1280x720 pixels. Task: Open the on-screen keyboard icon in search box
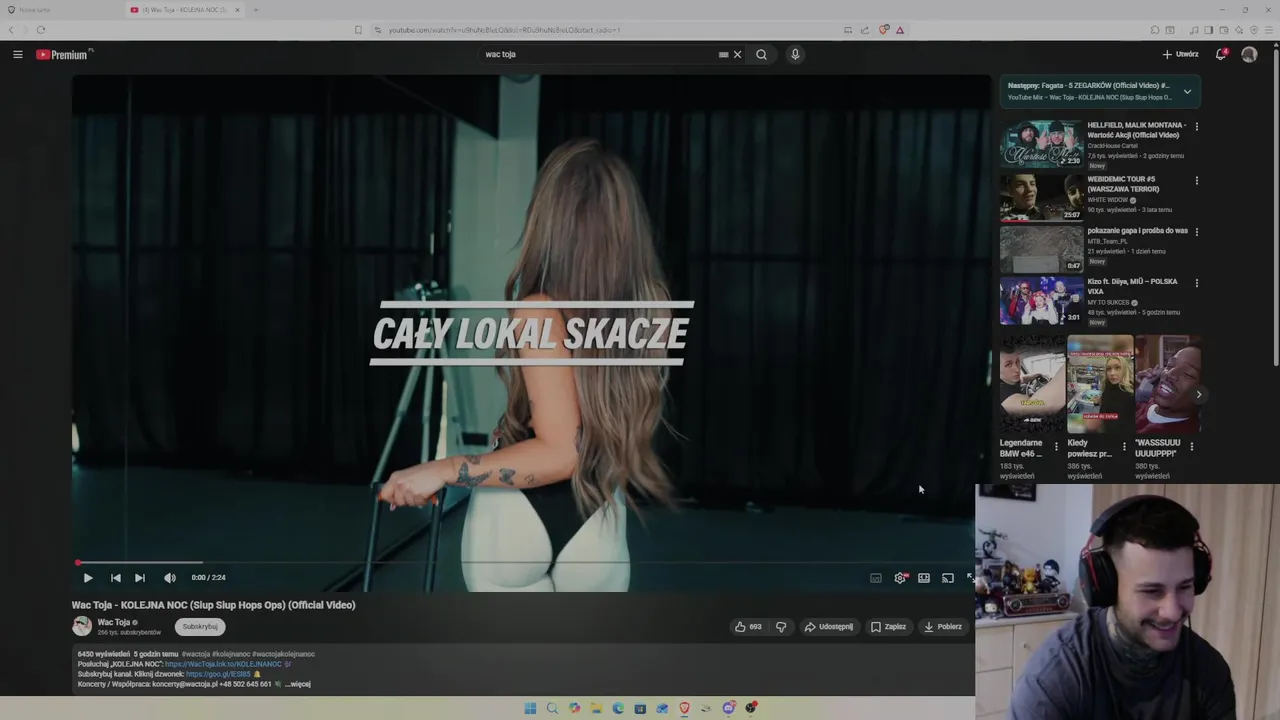pos(723,55)
